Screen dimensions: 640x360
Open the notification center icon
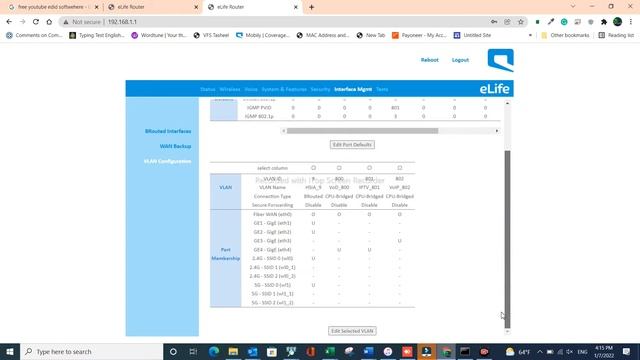(627, 351)
